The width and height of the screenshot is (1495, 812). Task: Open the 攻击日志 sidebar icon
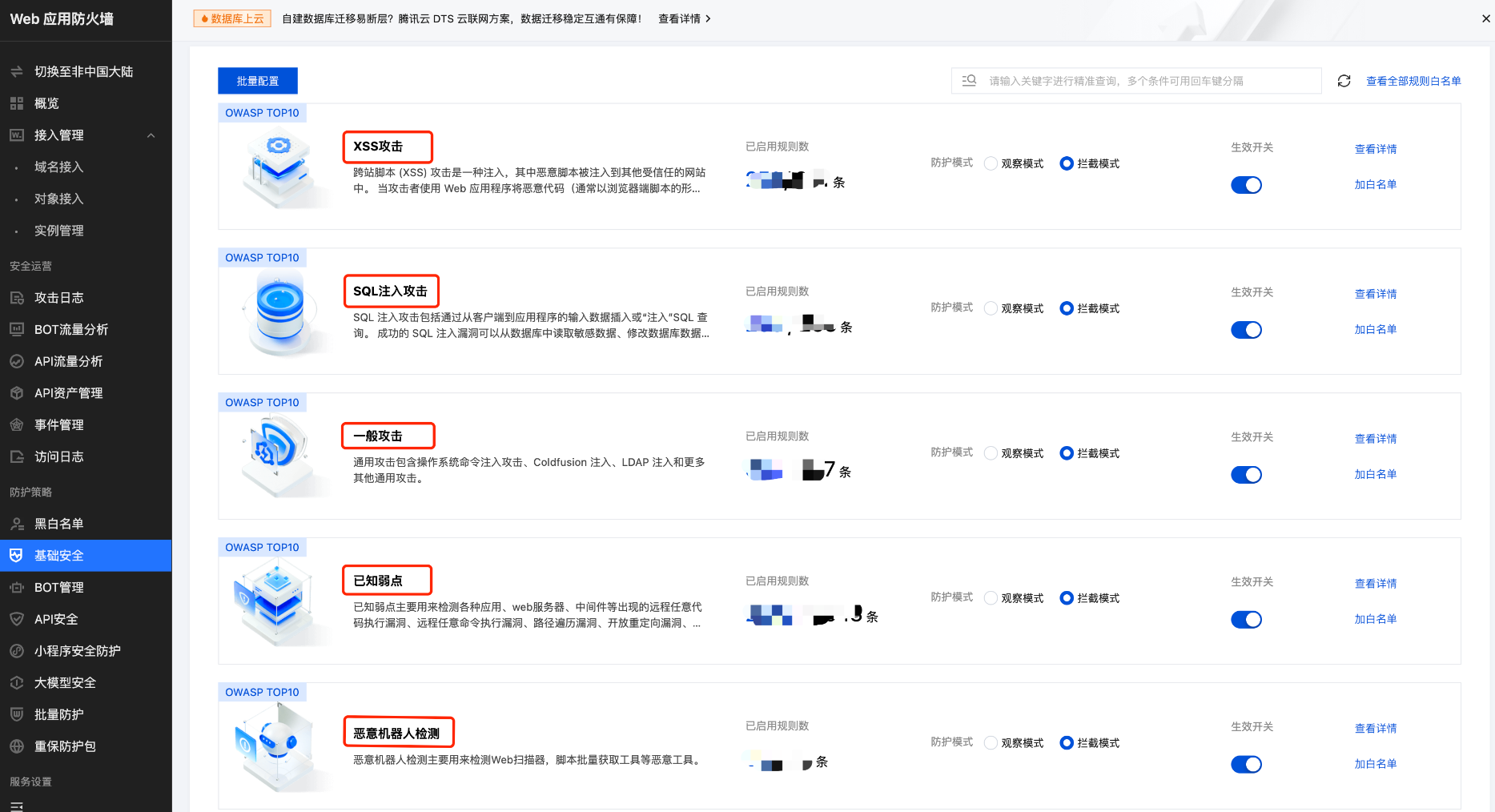56,297
